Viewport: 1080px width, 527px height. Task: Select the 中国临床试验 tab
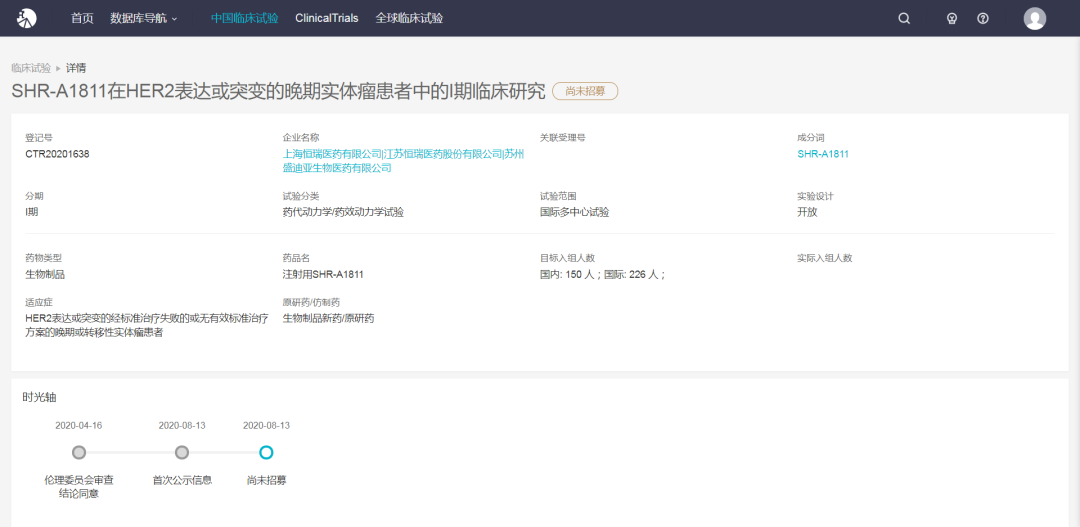245,19
